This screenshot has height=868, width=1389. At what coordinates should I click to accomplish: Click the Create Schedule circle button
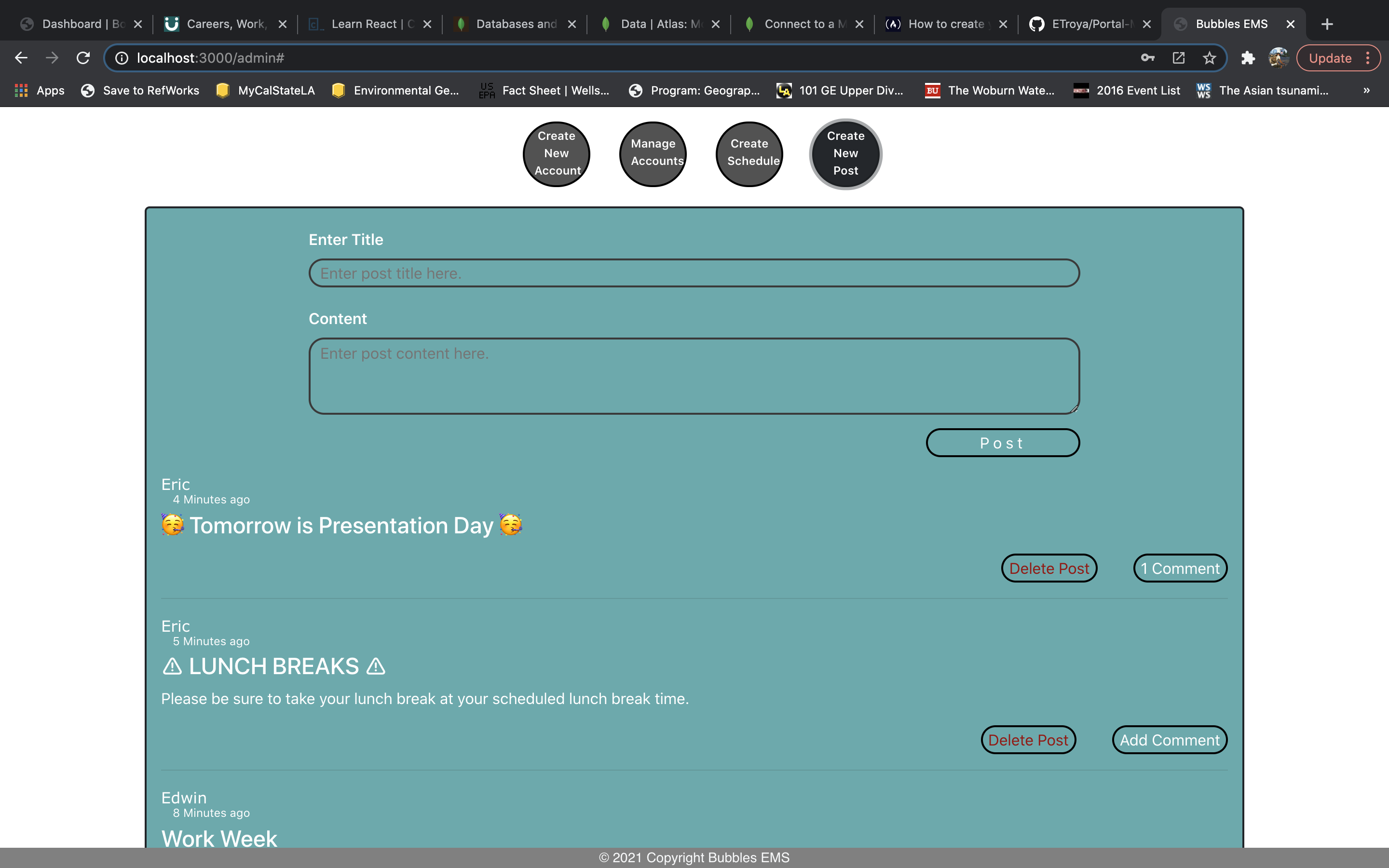tap(749, 154)
